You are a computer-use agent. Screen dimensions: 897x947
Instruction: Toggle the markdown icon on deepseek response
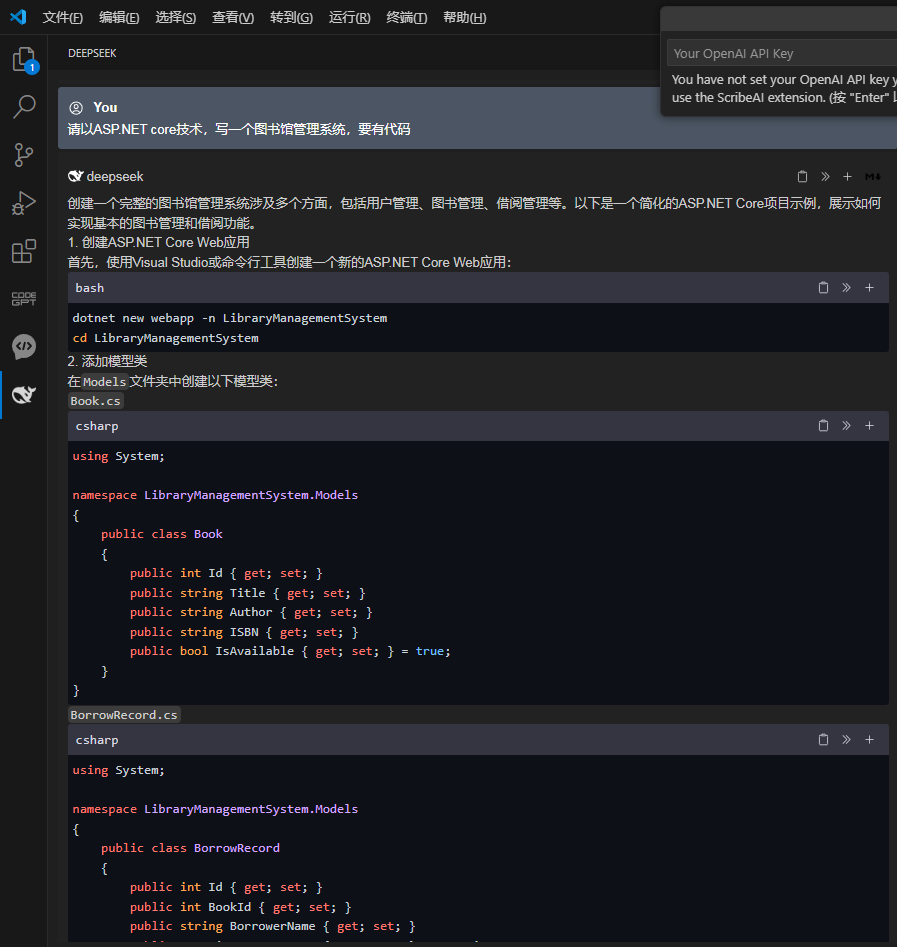873,176
